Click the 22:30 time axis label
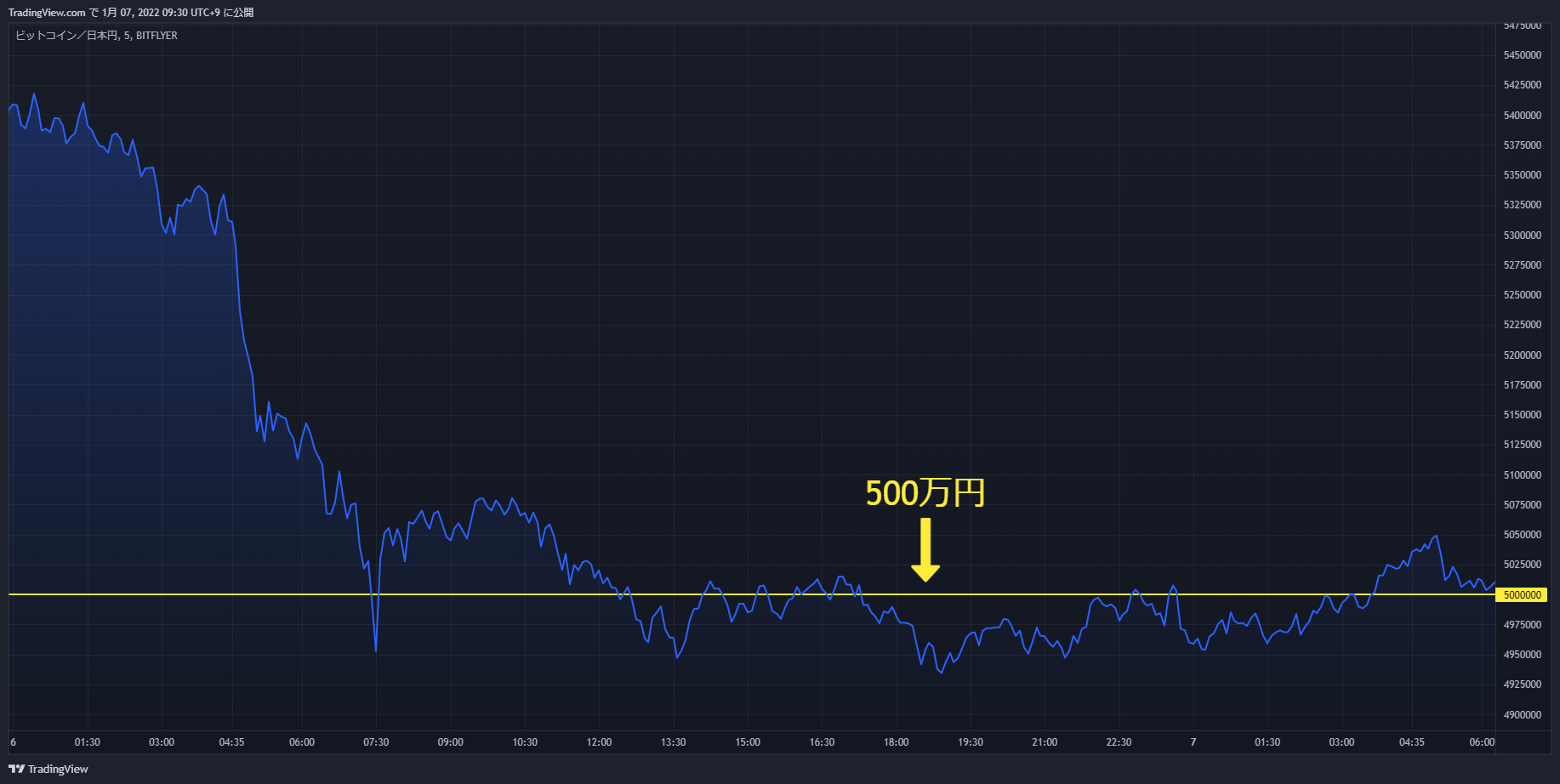Viewport: 1560px width, 784px height. 1119,742
